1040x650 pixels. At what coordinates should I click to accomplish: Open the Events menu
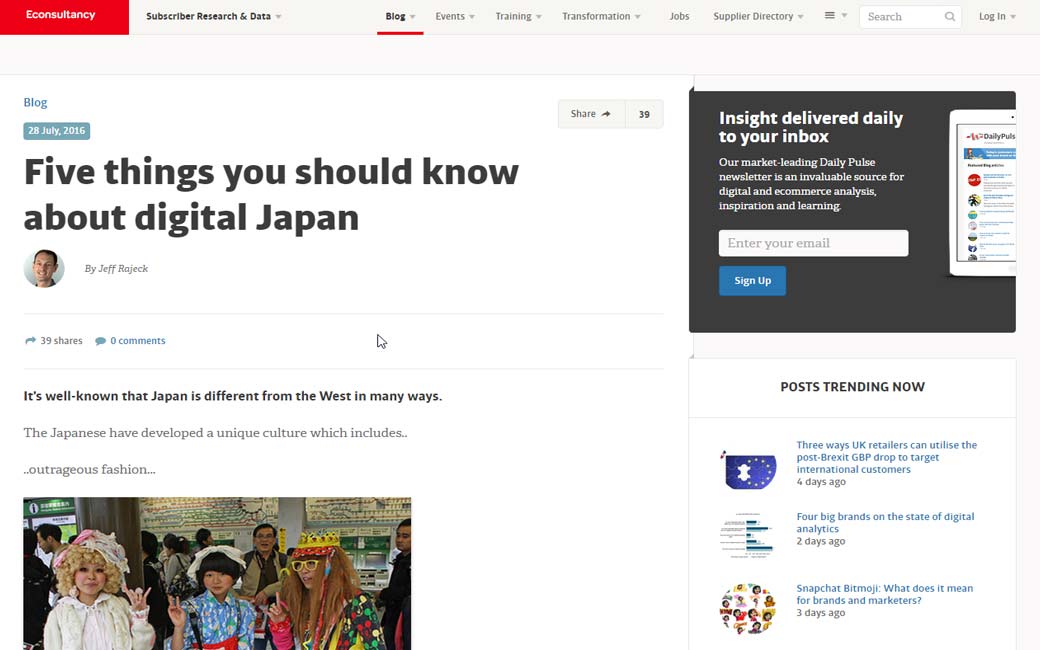455,17
